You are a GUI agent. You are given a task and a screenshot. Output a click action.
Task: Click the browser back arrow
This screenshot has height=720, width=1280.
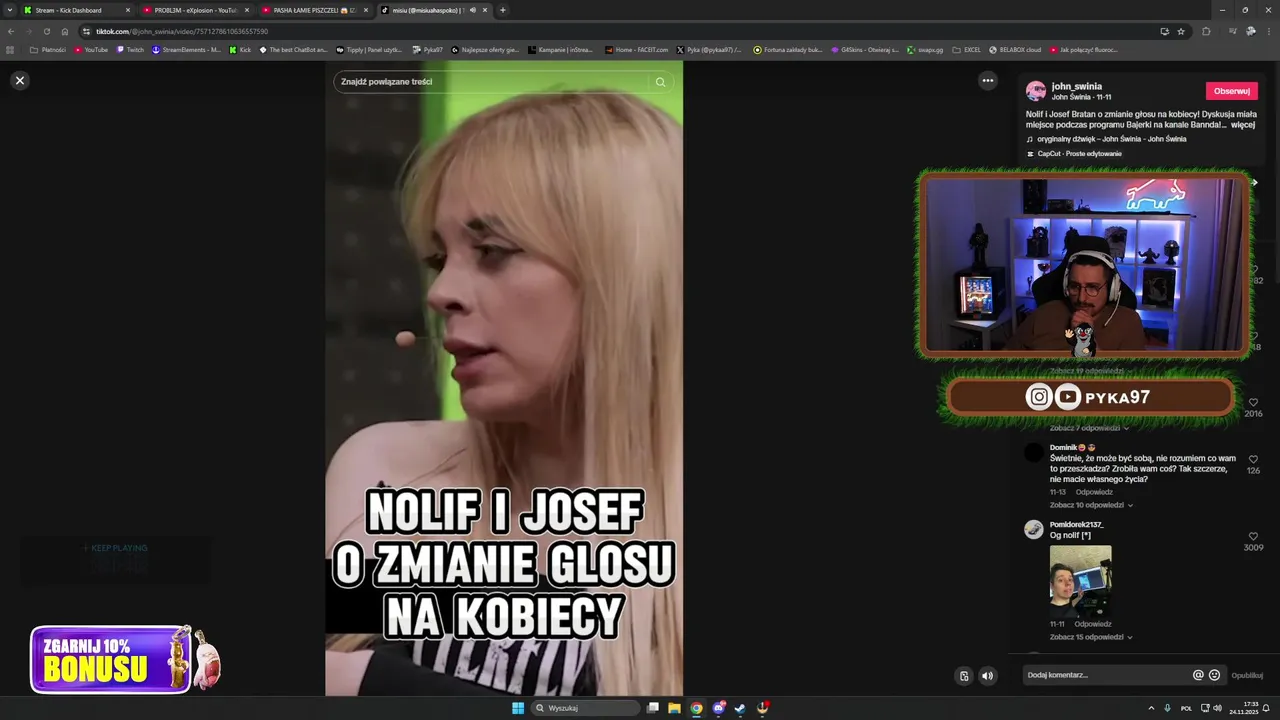(11, 31)
